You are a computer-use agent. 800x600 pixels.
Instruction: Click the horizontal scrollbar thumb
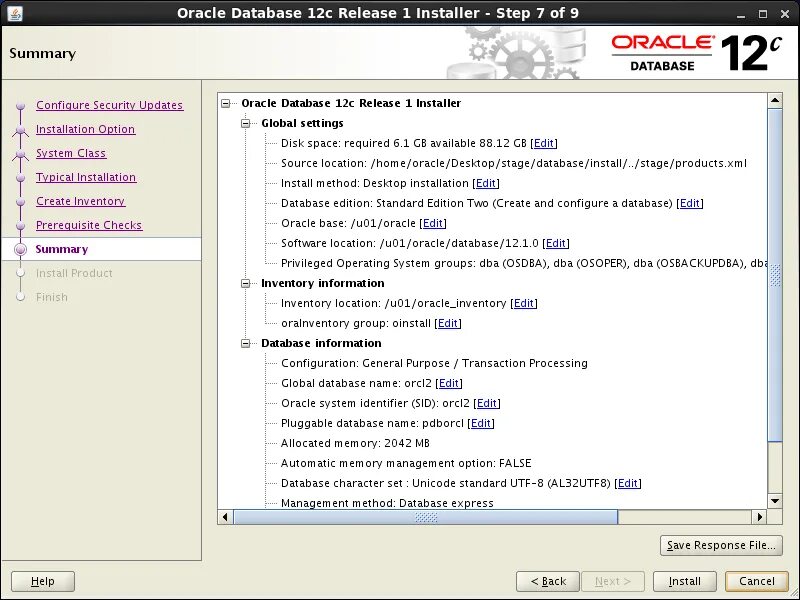tap(426, 517)
